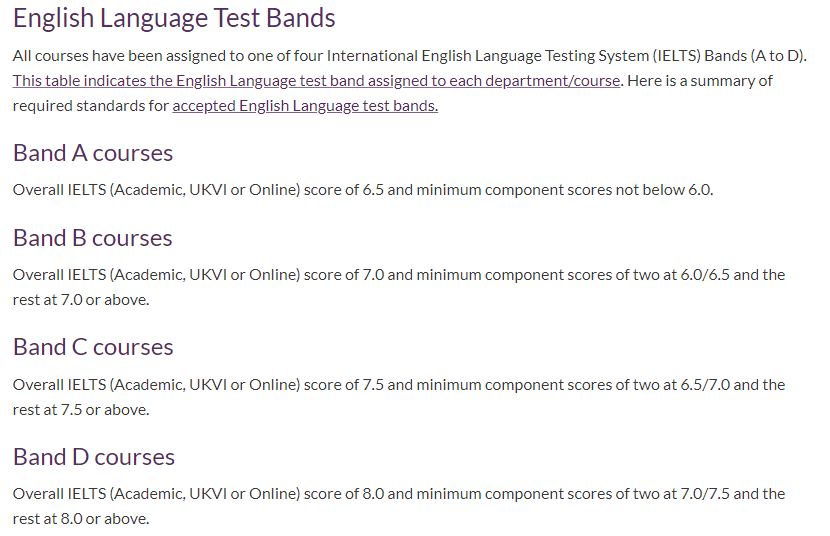Select the Band D courses heading
The image size is (830, 536).
coord(94,457)
